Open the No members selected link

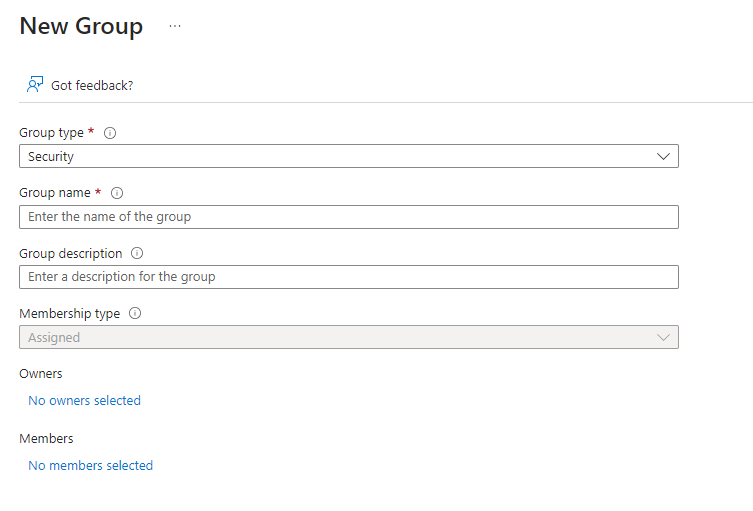pos(90,465)
